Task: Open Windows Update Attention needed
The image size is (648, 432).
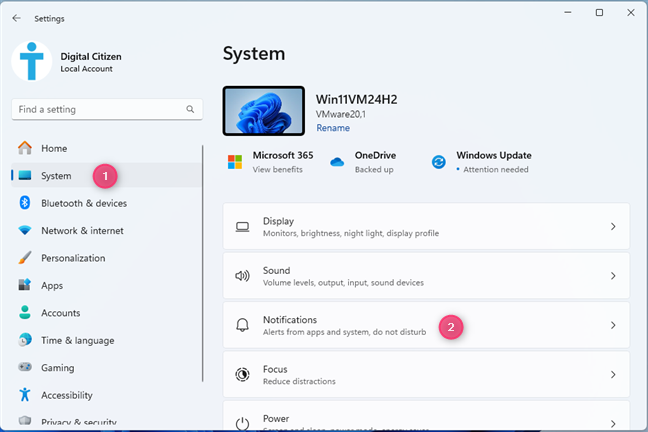Action: click(496, 169)
